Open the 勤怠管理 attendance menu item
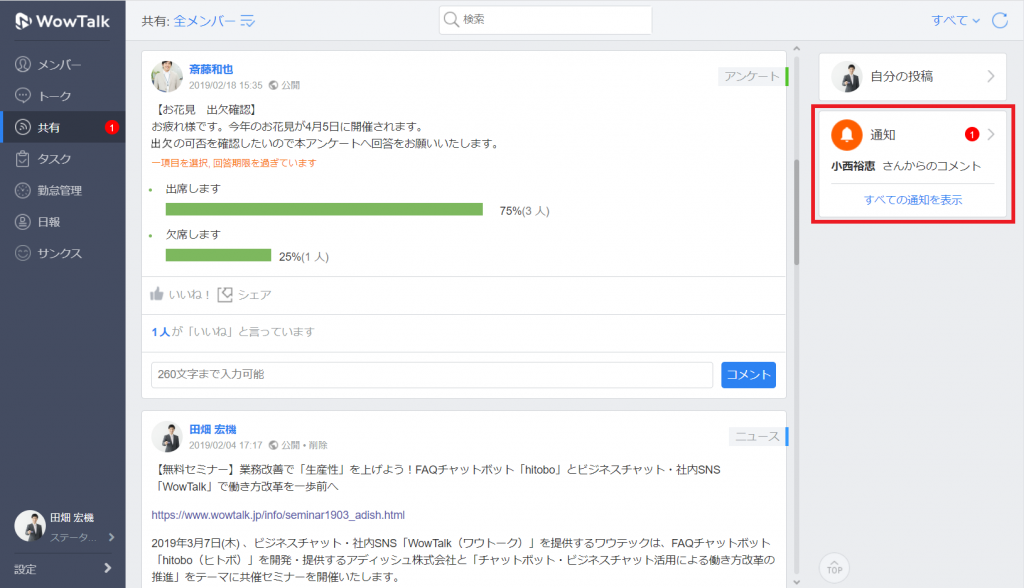Image resolution: width=1024 pixels, height=588 pixels. pos(63,190)
